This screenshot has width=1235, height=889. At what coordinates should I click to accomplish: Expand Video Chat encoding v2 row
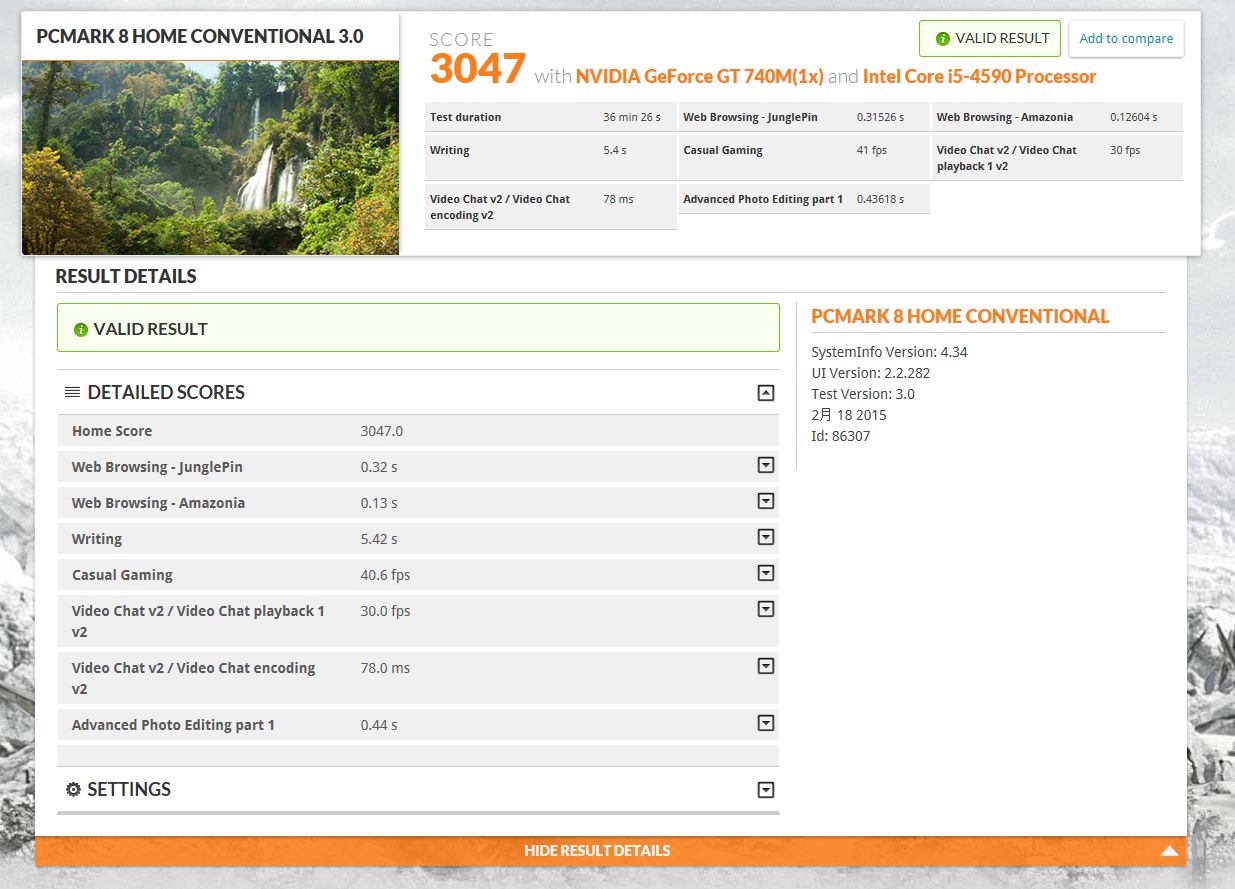pyautogui.click(x=766, y=666)
